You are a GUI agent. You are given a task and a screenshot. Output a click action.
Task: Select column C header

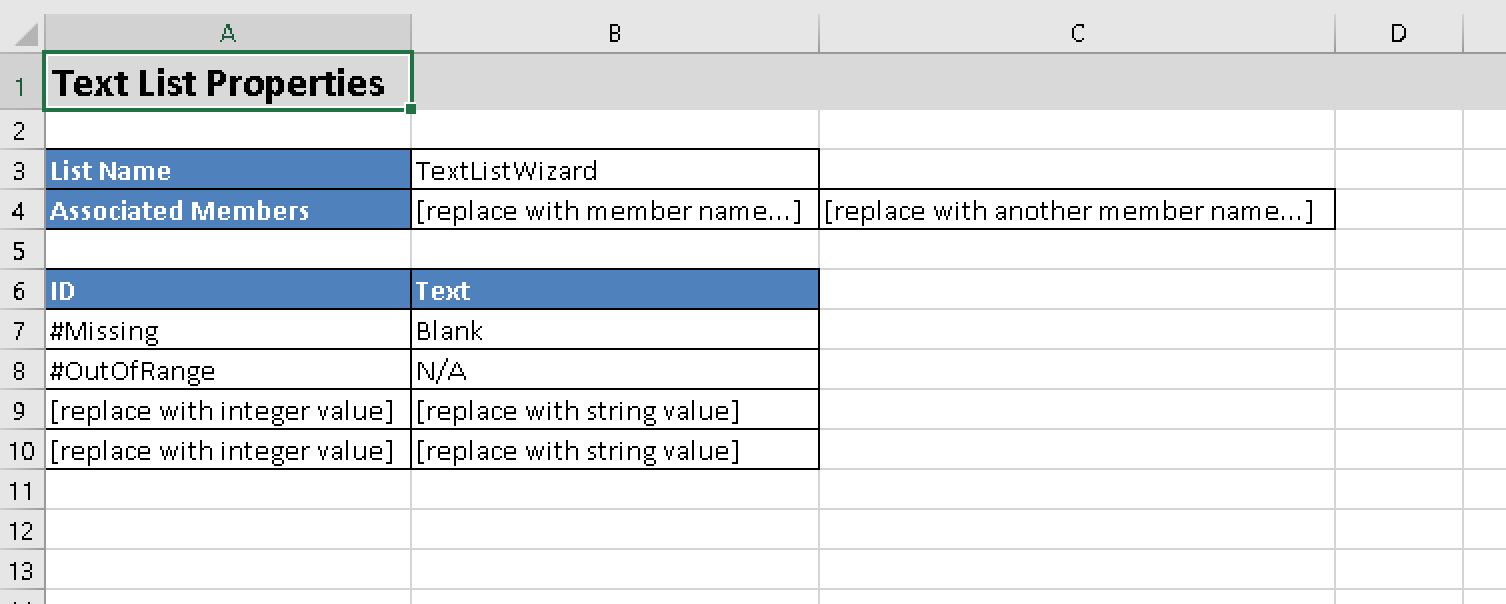[1077, 33]
